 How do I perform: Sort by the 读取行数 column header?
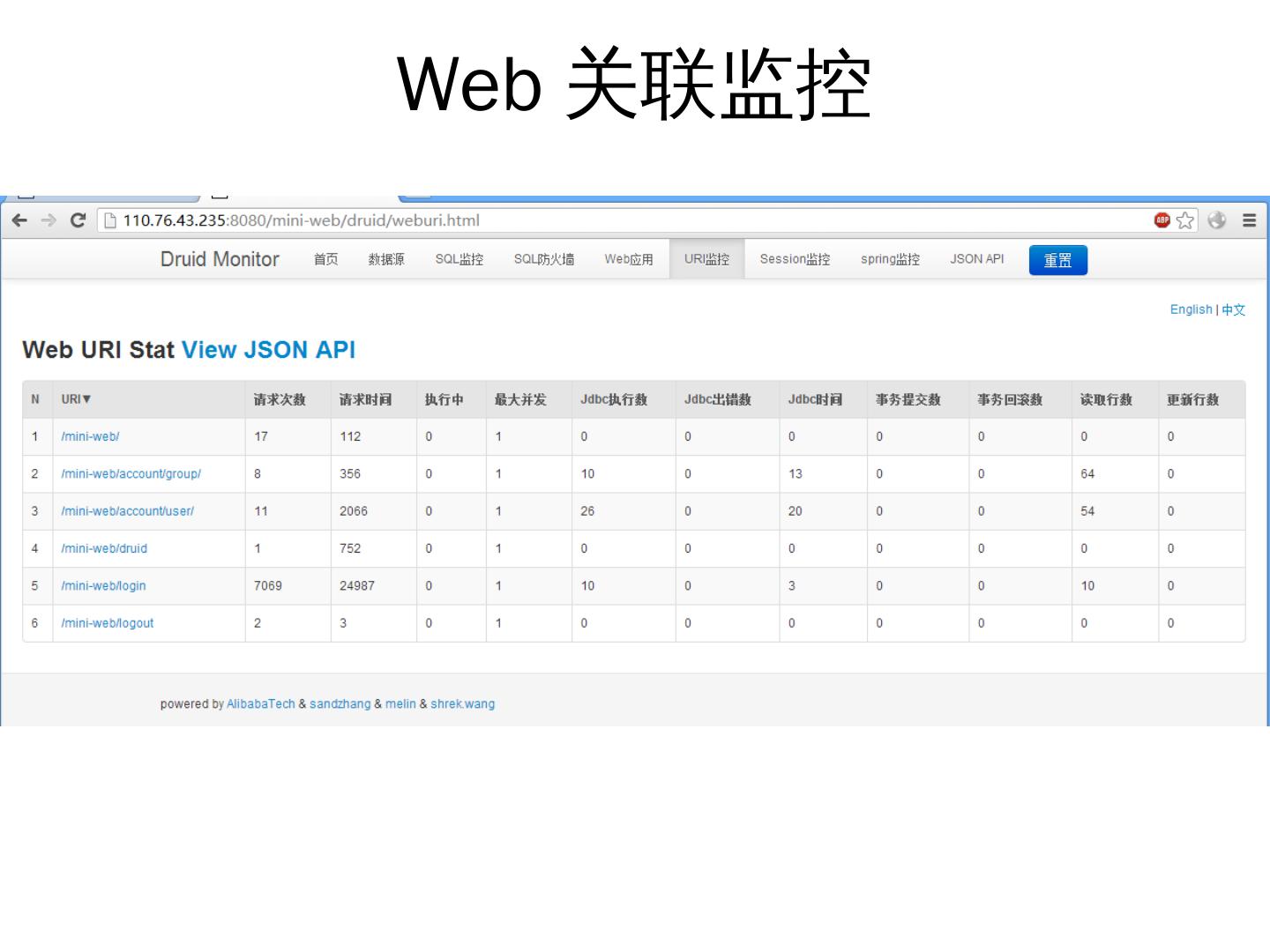click(1116, 399)
